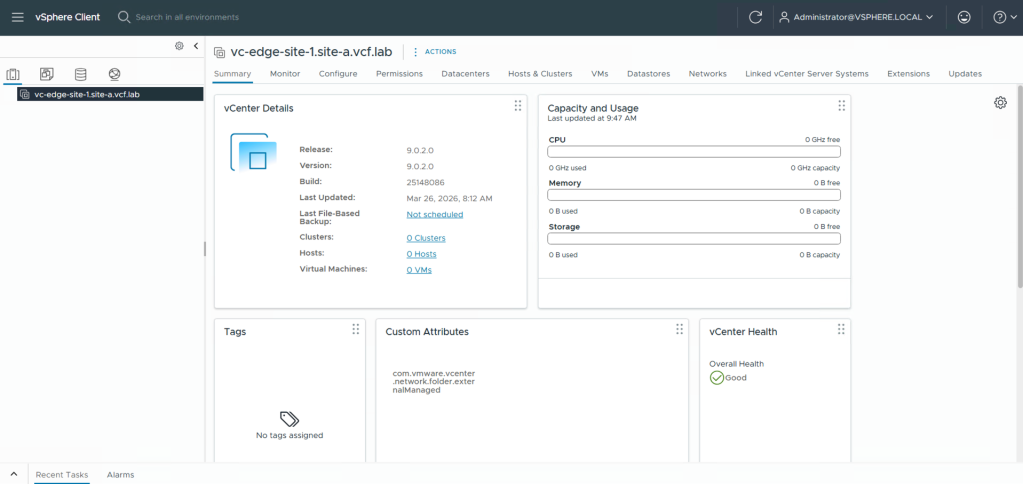Screen dimensions: 1023x484
Task: Open the Permissions tab
Action: point(399,74)
